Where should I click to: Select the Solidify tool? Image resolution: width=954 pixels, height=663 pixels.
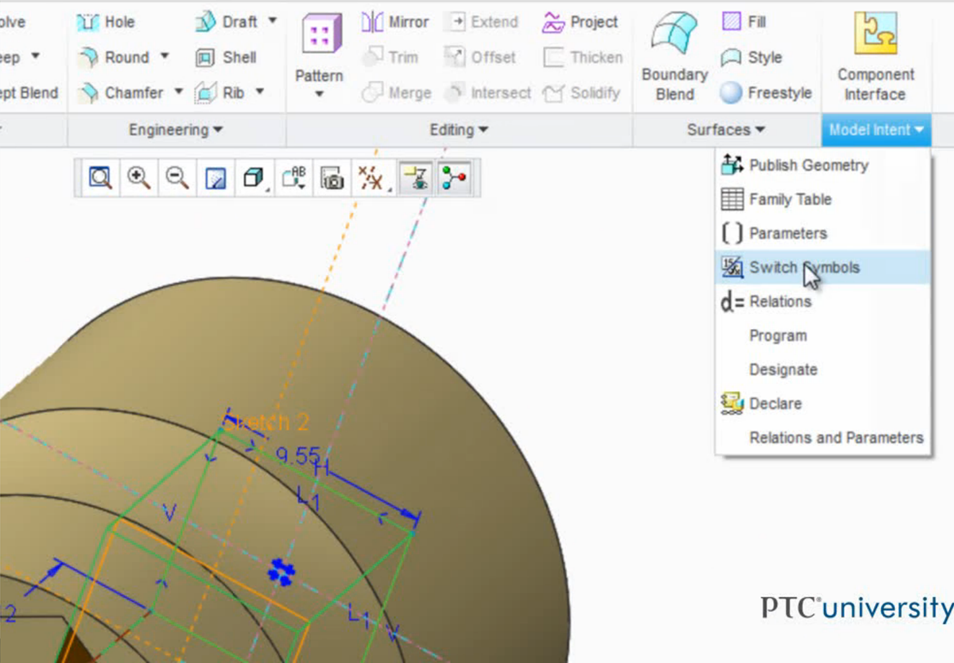(581, 92)
